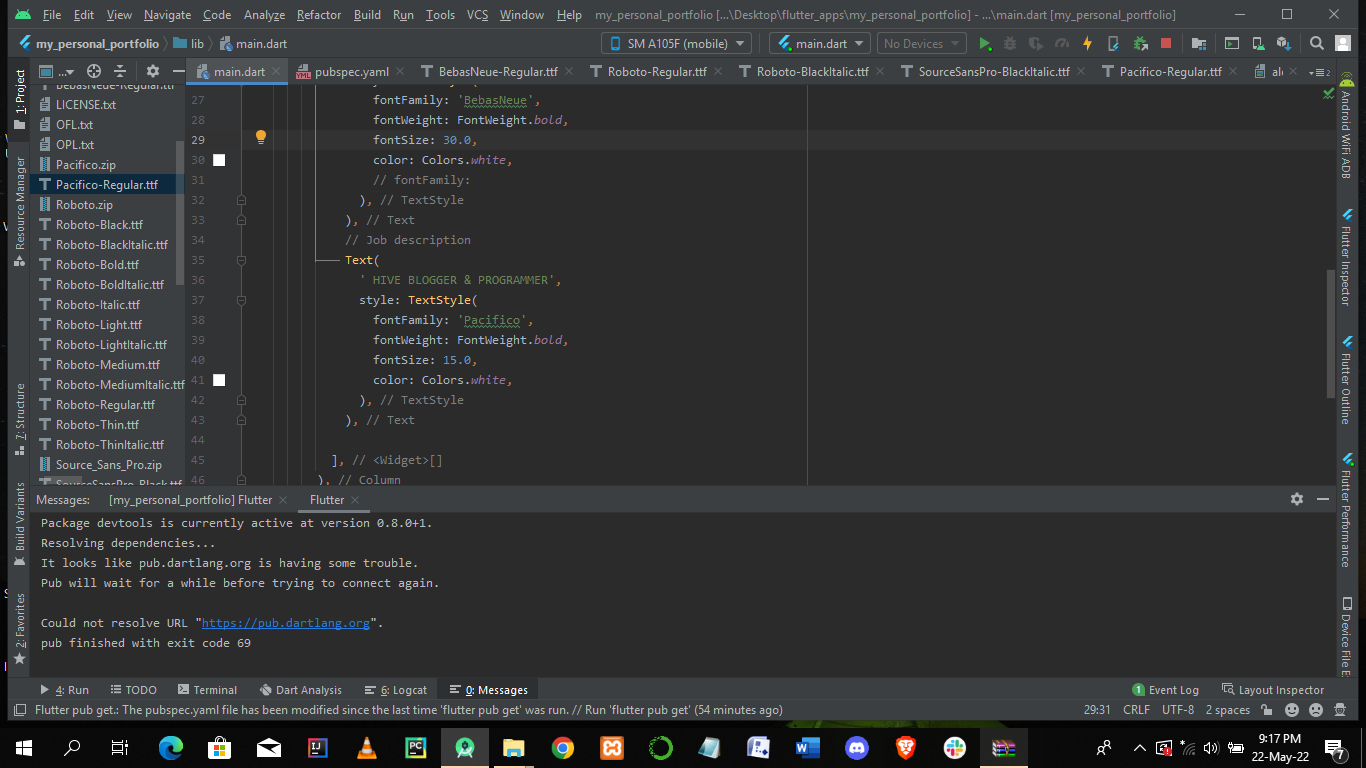Open Flutter Inspector side panel
This screenshot has height=768, width=1366.
pos(1346,258)
